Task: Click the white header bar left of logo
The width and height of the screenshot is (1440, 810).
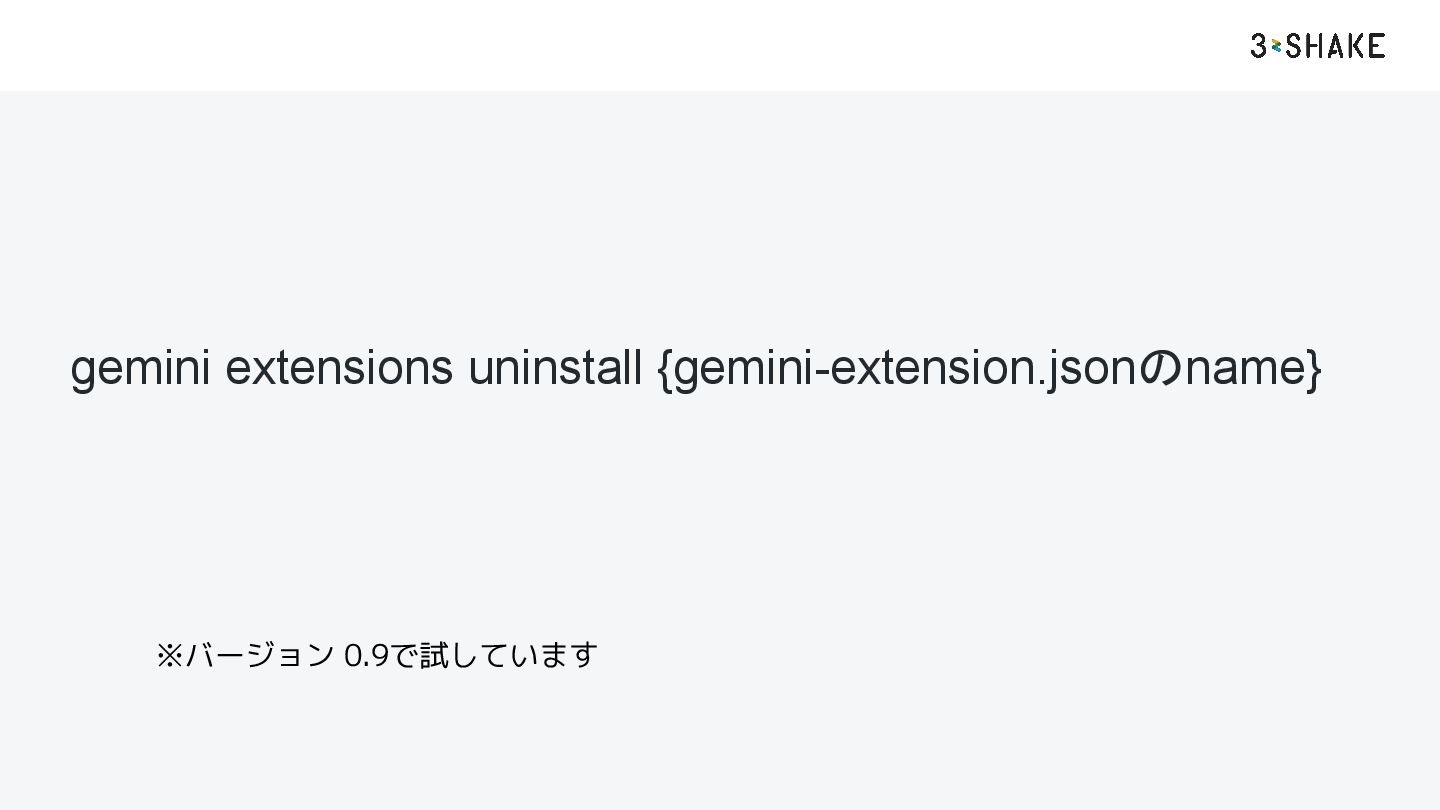Action: (x=620, y=45)
